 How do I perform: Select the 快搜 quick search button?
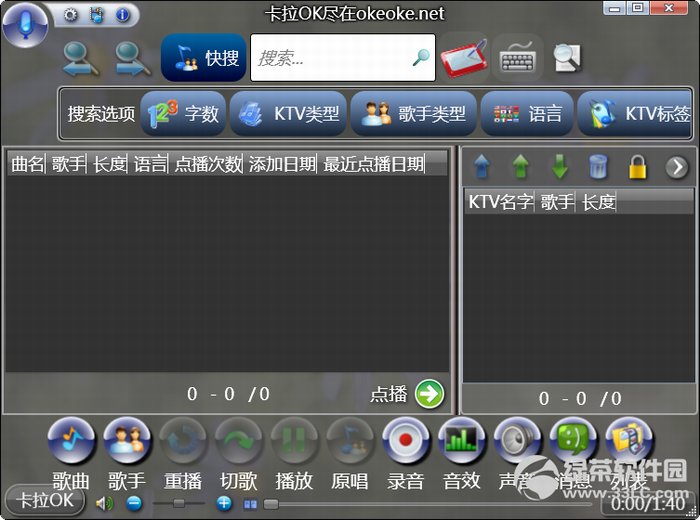[204, 58]
